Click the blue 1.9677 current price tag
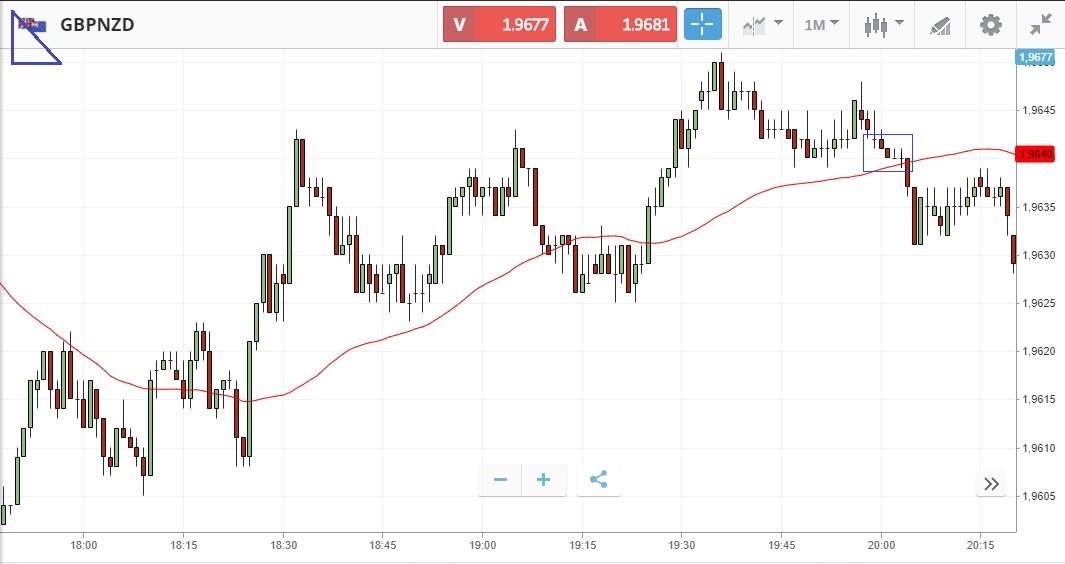Screen dimensions: 1065x564 (1034, 58)
